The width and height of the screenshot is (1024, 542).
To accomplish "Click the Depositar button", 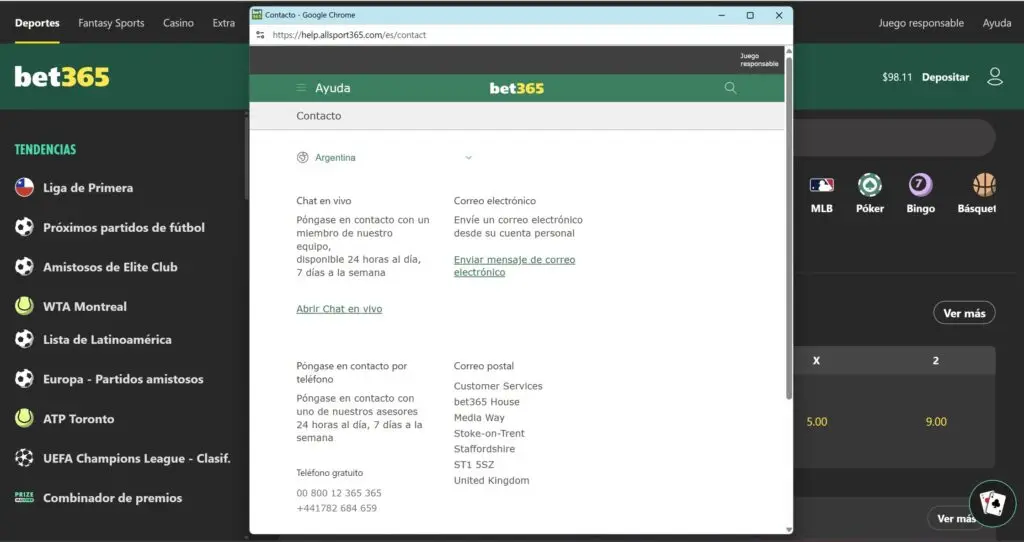I will 945,77.
